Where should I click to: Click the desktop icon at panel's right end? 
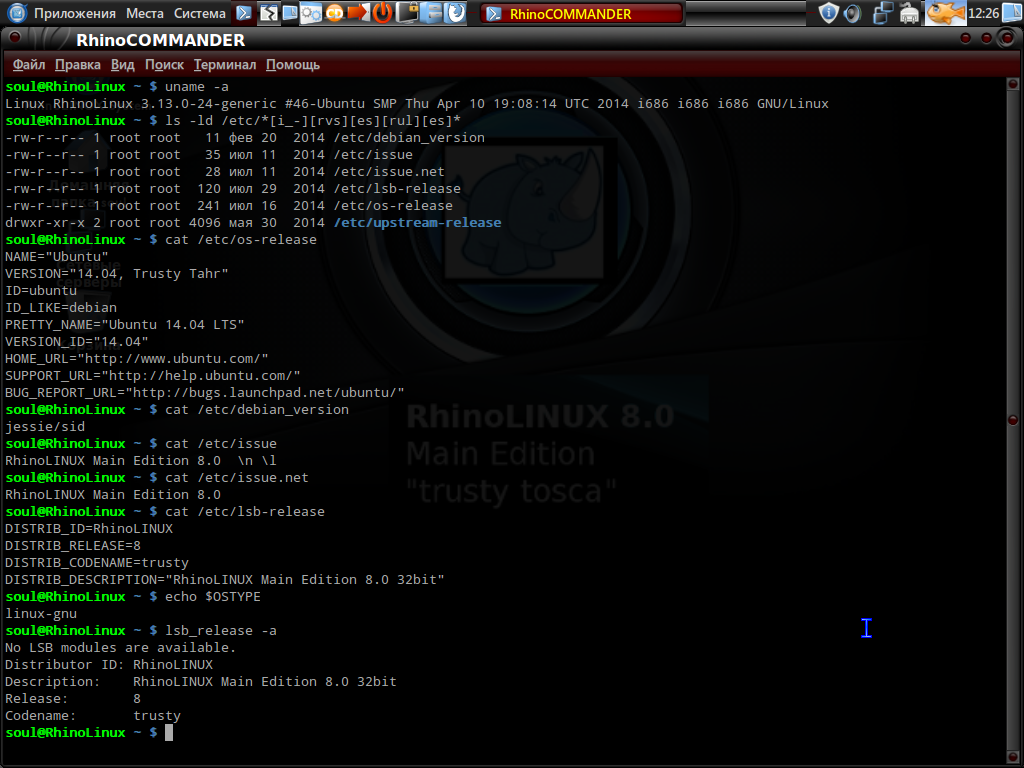pos(1012,12)
